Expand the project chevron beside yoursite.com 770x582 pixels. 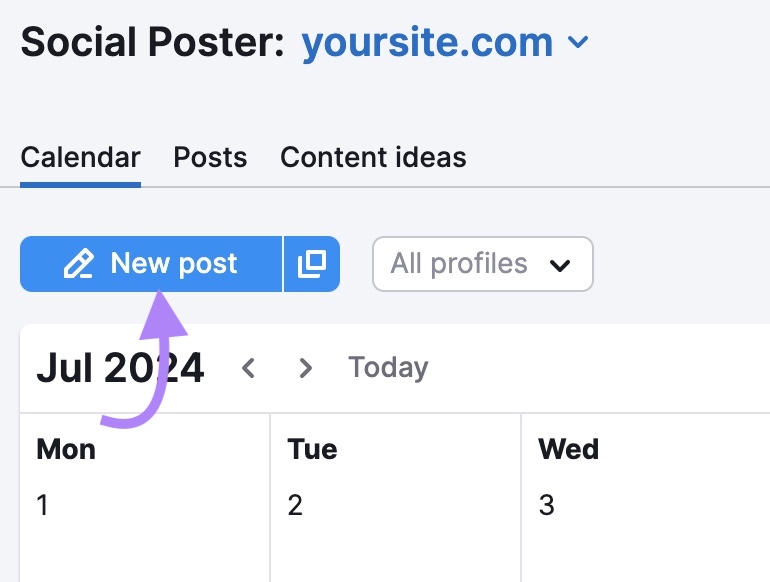(x=578, y=43)
